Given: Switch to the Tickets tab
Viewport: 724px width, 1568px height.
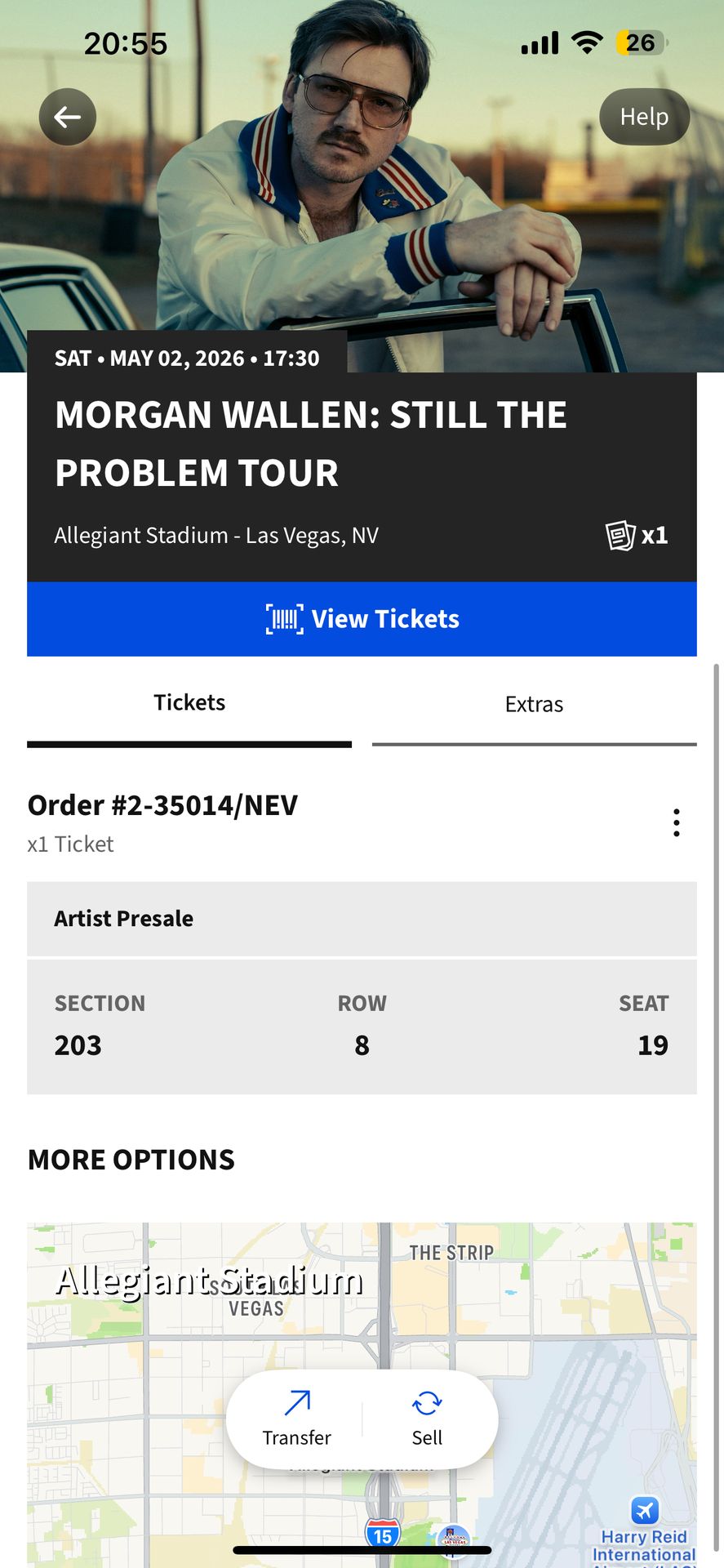Looking at the screenshot, I should tap(189, 703).
